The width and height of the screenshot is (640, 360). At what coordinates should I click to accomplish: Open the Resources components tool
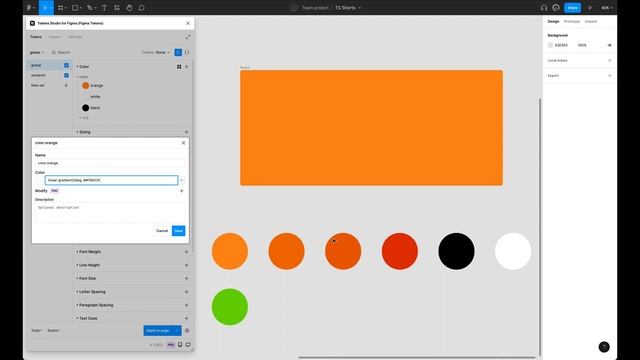(117, 7)
